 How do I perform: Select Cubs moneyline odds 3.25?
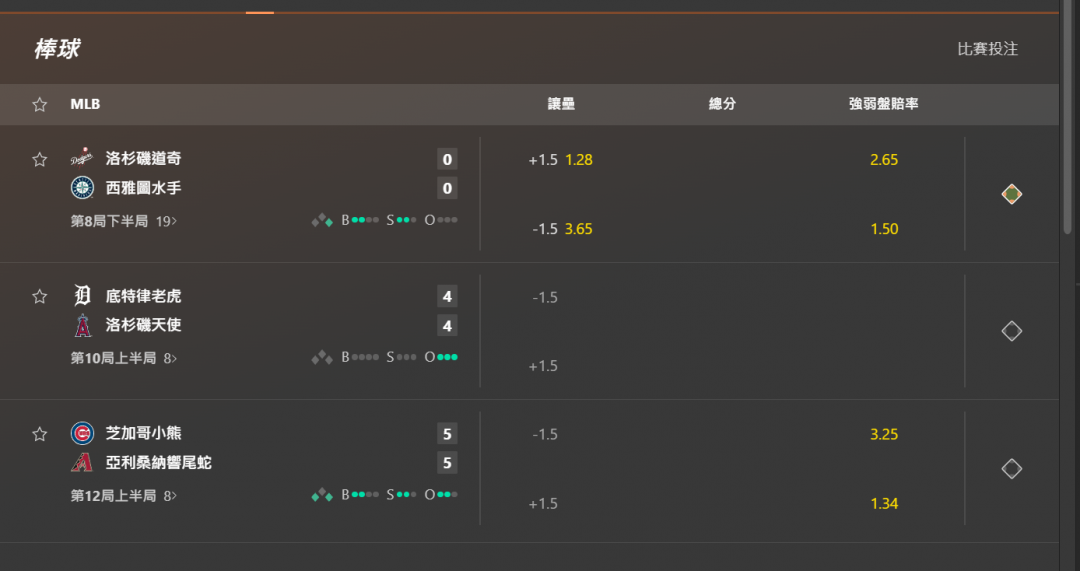click(884, 435)
